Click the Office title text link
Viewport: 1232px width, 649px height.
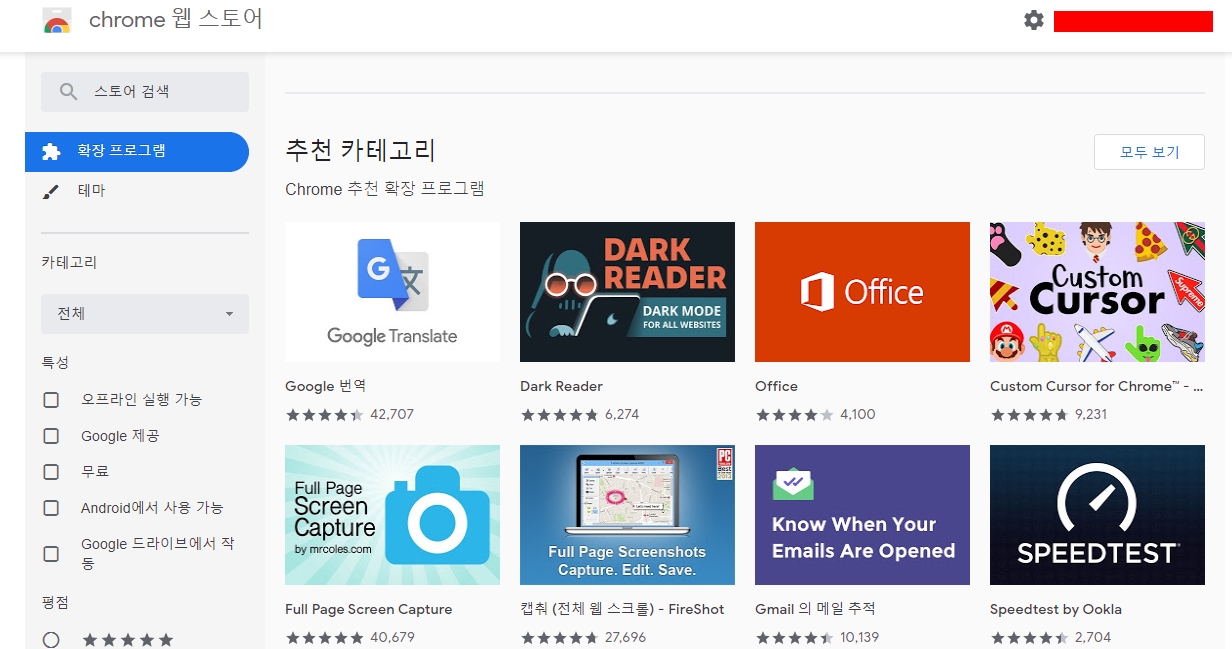(x=776, y=386)
